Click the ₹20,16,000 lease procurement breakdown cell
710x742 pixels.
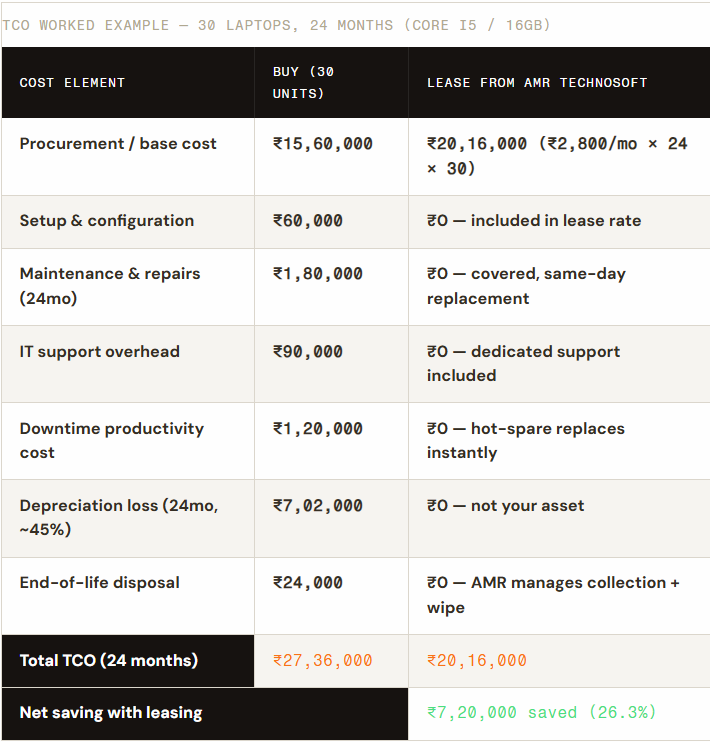tap(557, 156)
